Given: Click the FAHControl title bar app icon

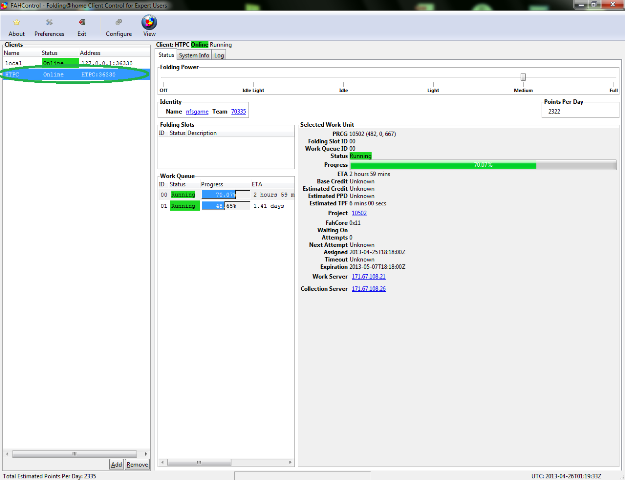Looking at the screenshot, I should click(x=4, y=5).
